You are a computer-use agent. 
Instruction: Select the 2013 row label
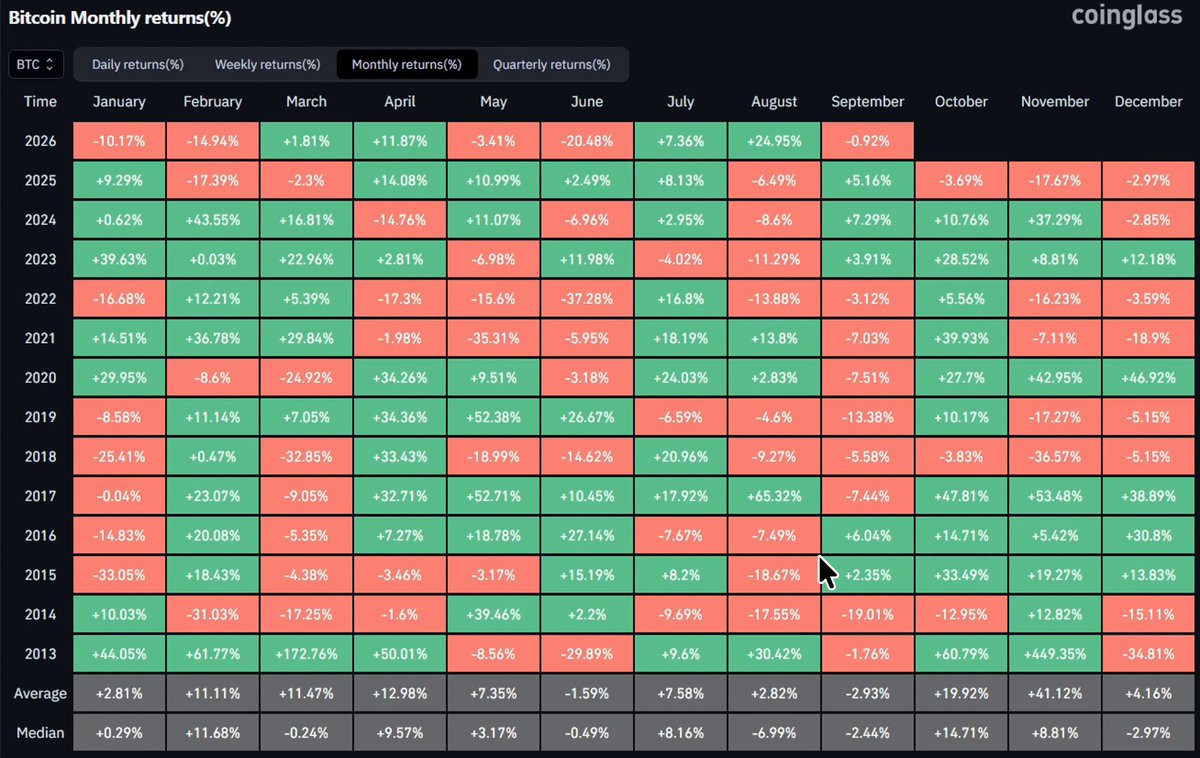41,654
